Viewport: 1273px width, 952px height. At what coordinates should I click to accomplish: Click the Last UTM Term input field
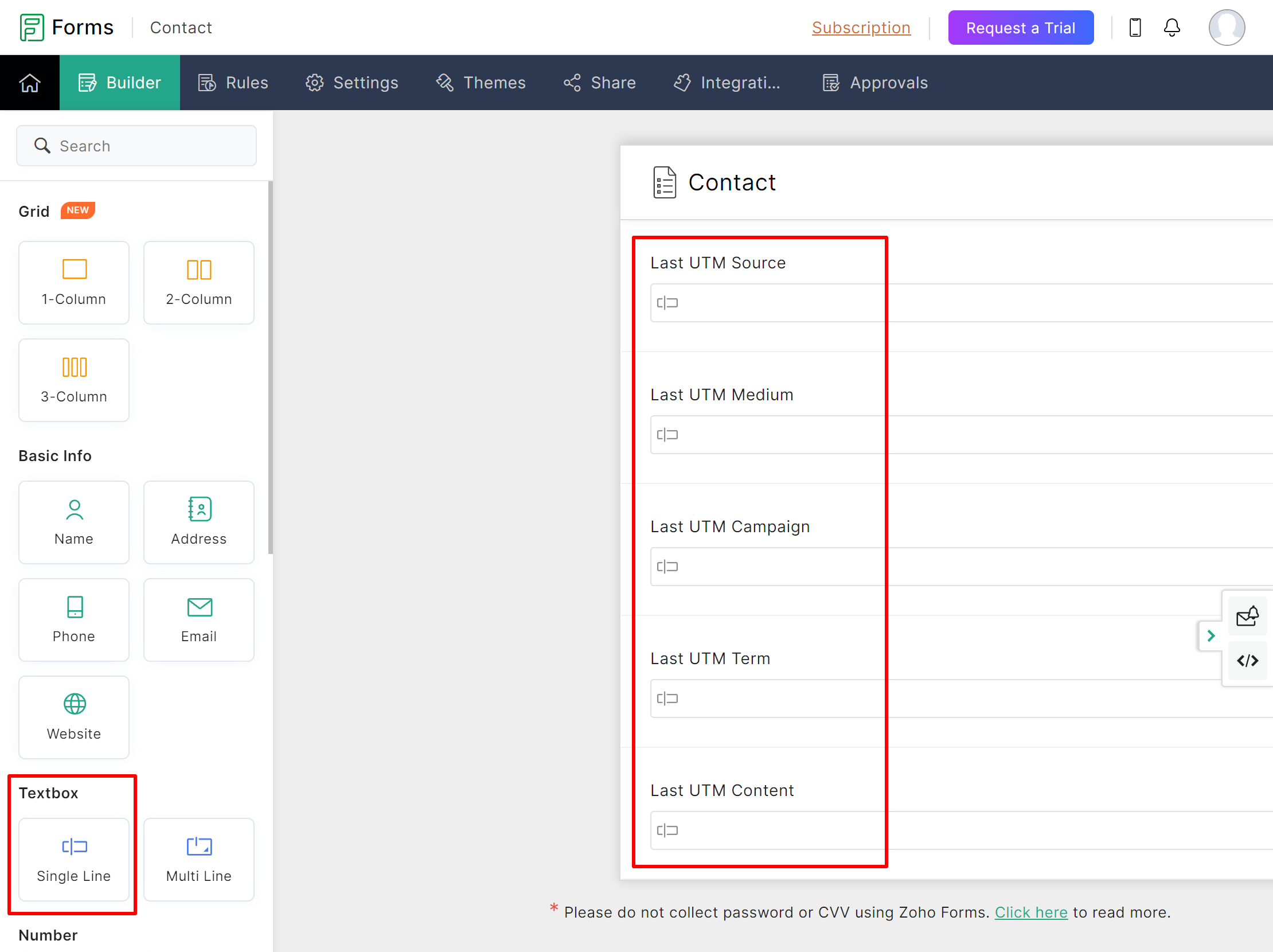960,698
